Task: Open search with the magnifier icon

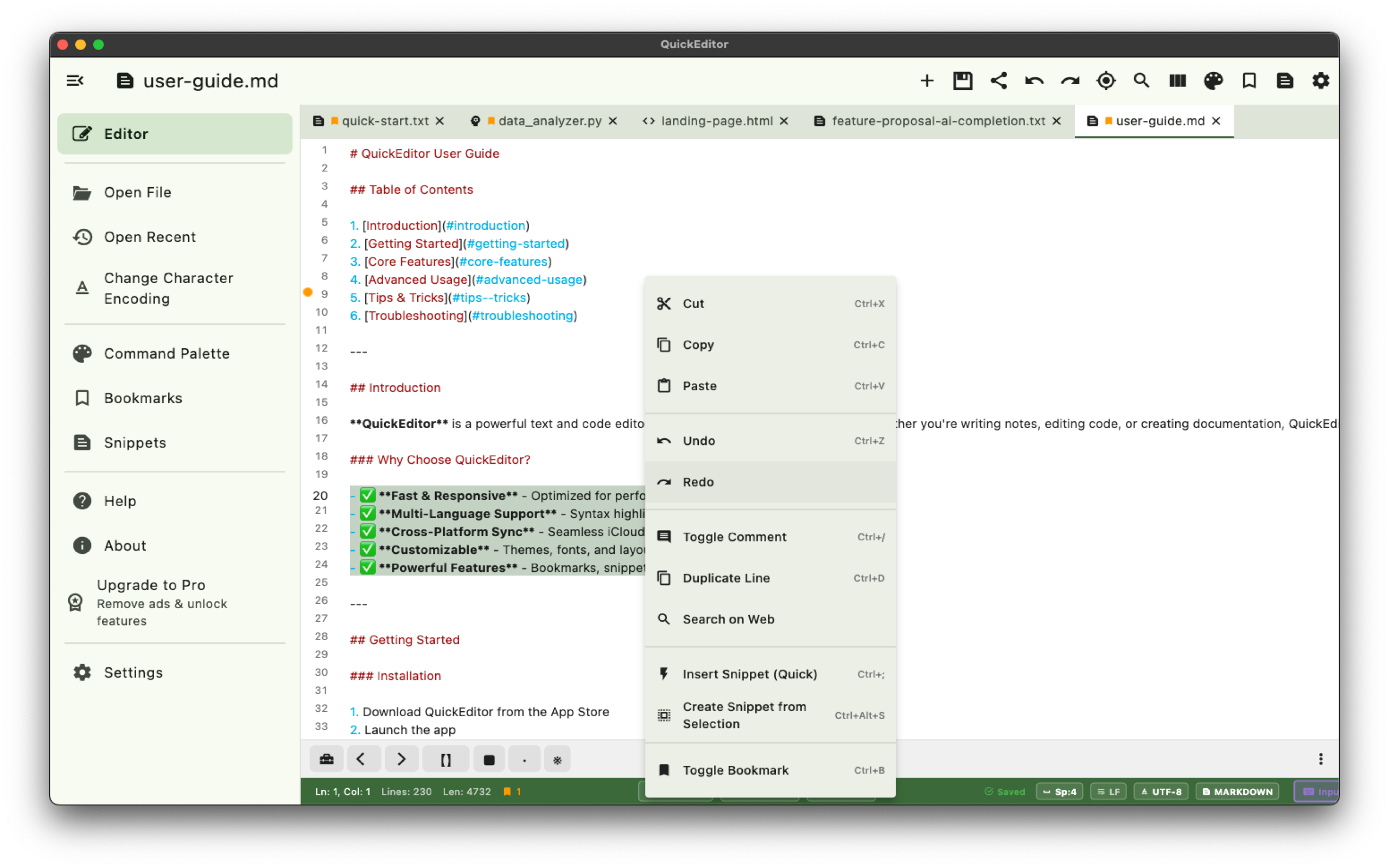Action: click(1141, 81)
